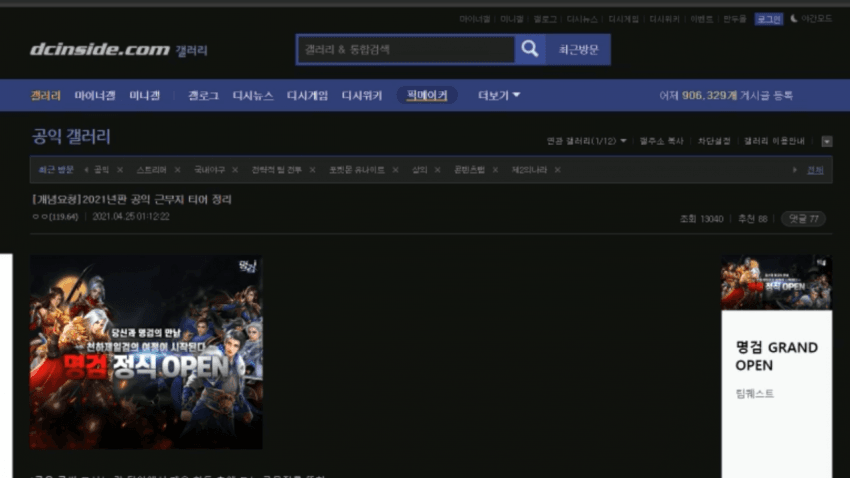
Task: Show next recent galleries with right arrow
Action: pos(795,170)
